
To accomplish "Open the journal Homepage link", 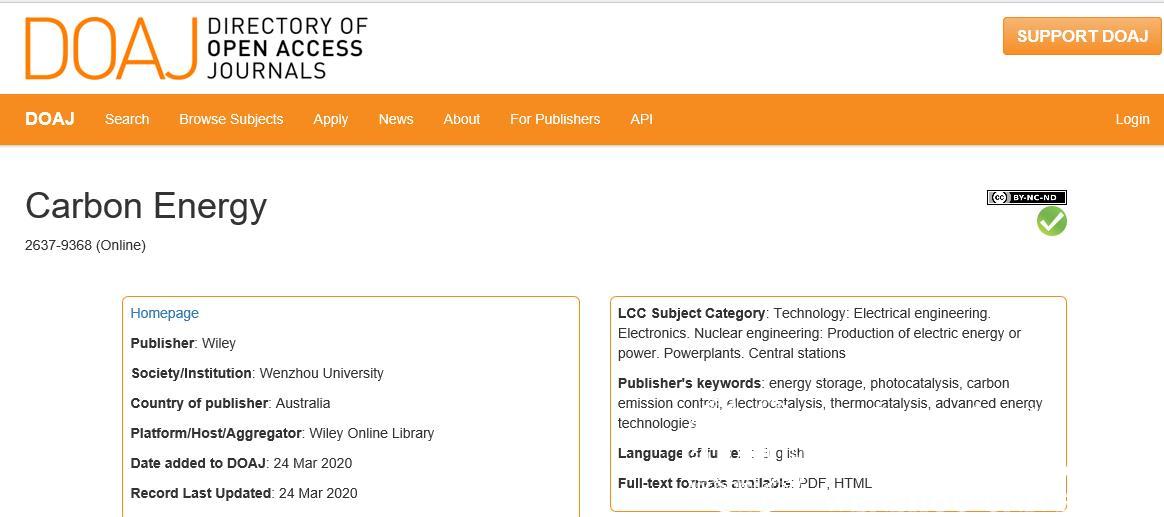I will pos(165,313).
